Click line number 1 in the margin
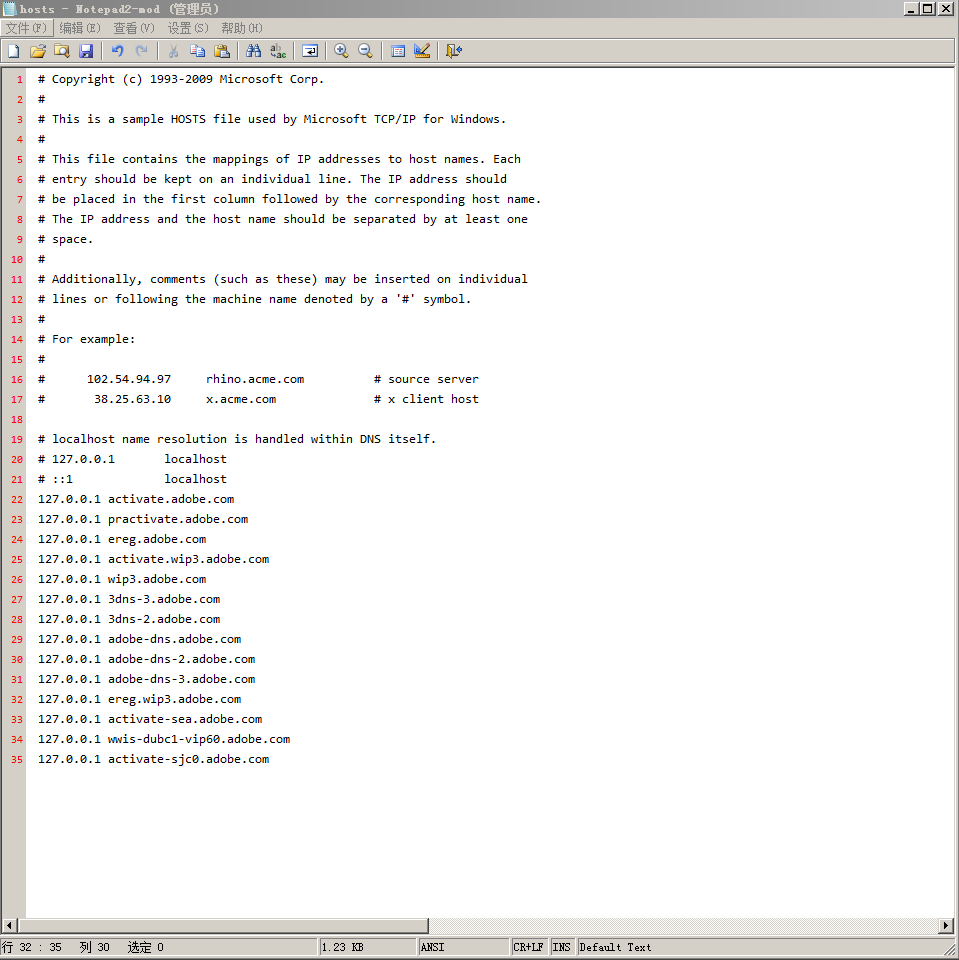Screen dimensions: 959x960 pyautogui.click(x=20, y=79)
